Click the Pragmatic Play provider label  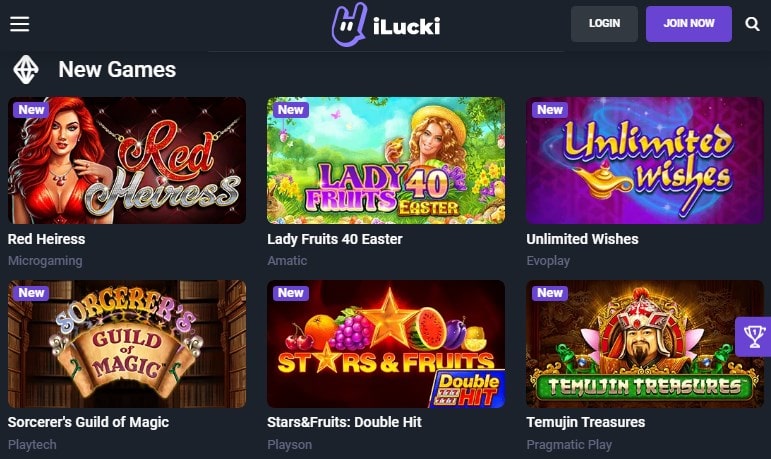(x=569, y=445)
